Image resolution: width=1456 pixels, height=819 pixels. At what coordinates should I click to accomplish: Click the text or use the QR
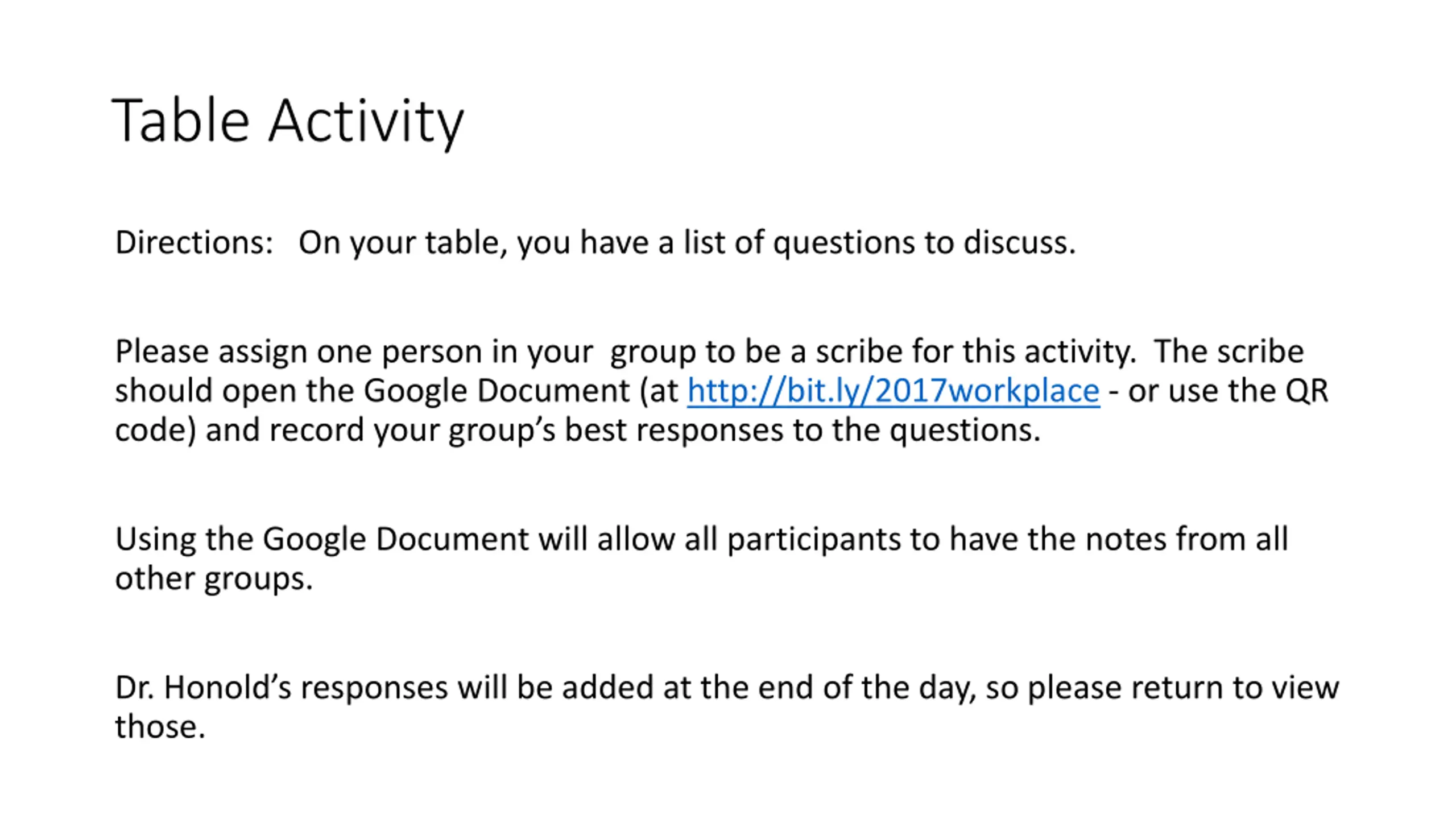coord(1228,391)
